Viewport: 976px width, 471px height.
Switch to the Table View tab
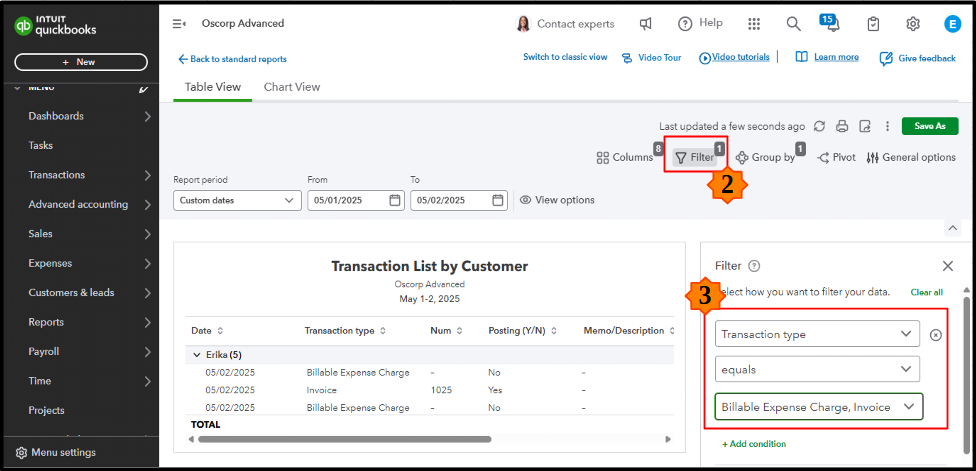(213, 87)
